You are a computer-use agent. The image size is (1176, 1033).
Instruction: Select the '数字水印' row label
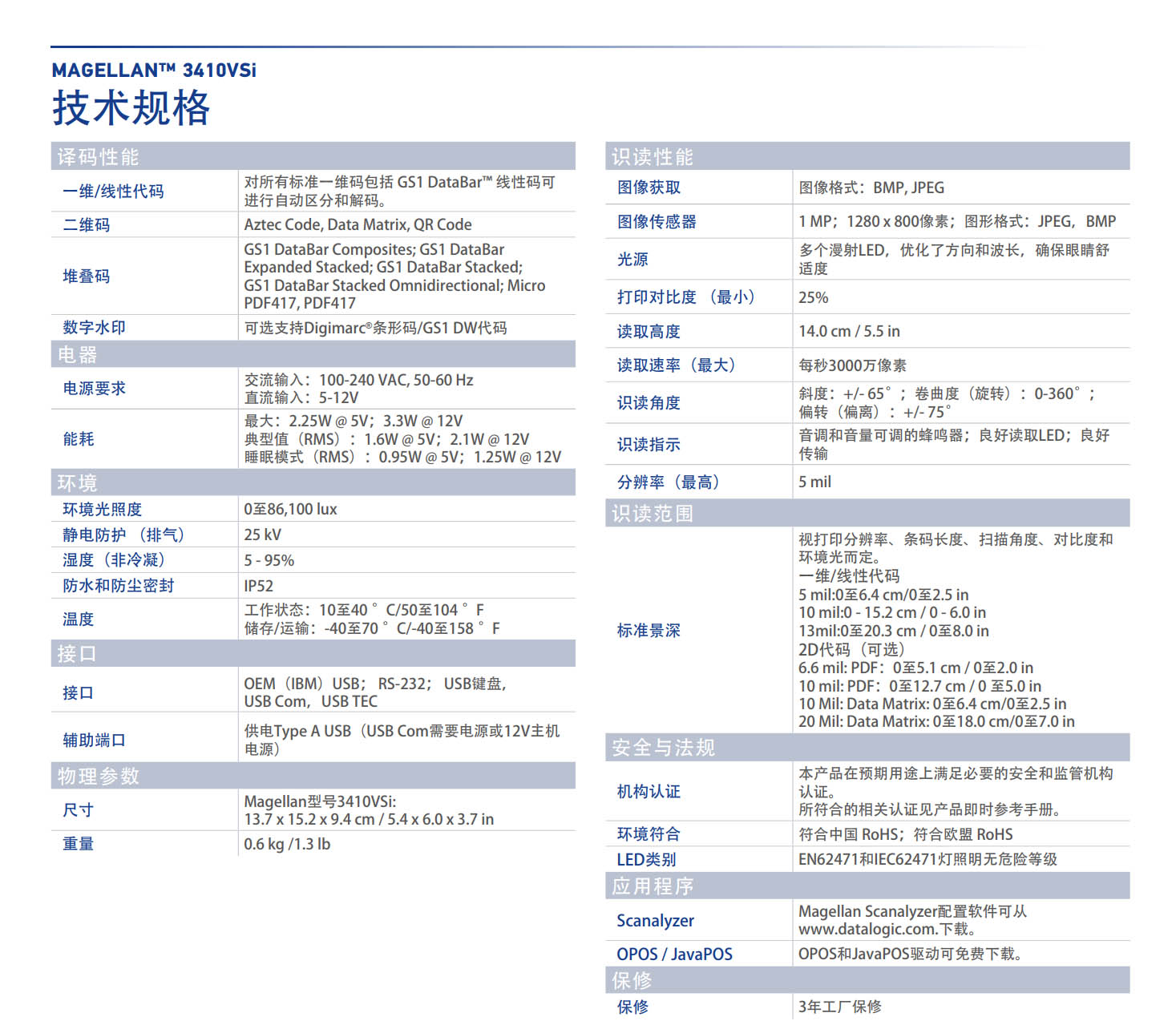tap(95, 328)
